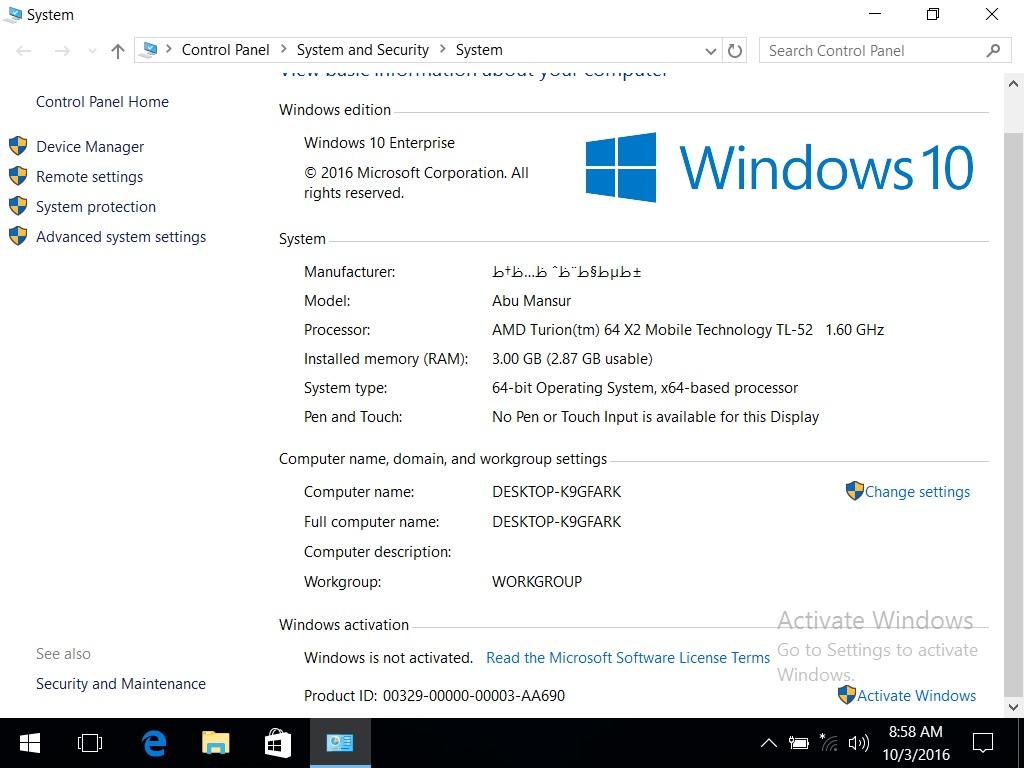The image size is (1024, 768).
Task: Click shield icon beside Remote settings
Action: pos(18,176)
